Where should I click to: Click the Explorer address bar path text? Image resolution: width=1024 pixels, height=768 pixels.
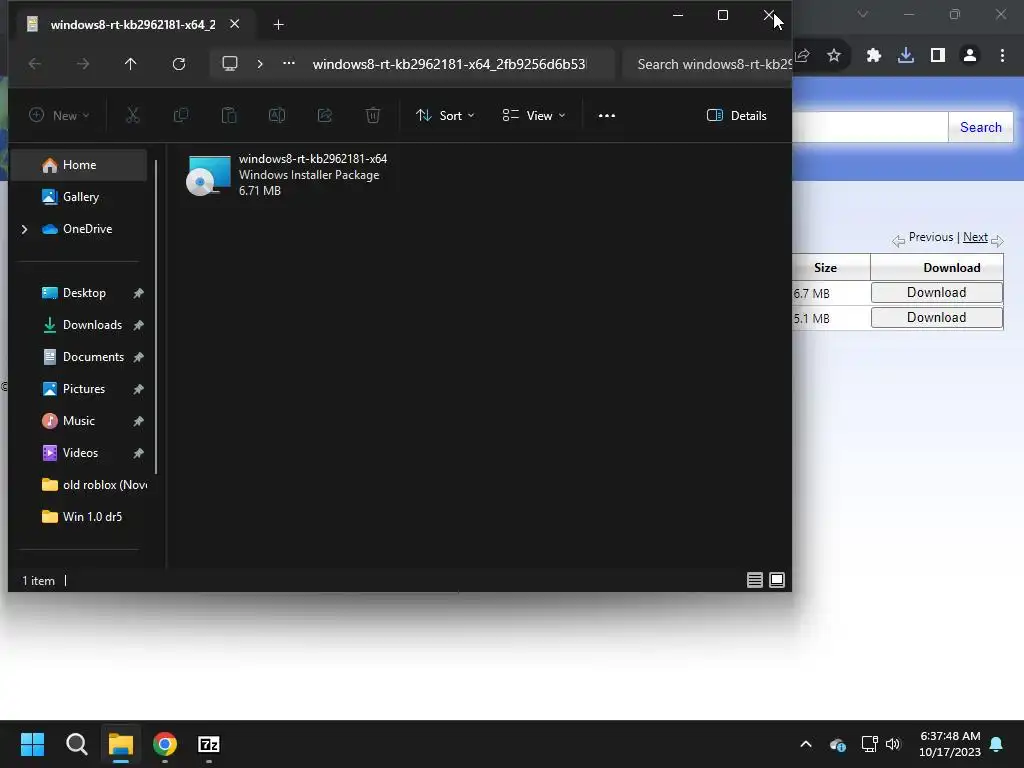[449, 64]
